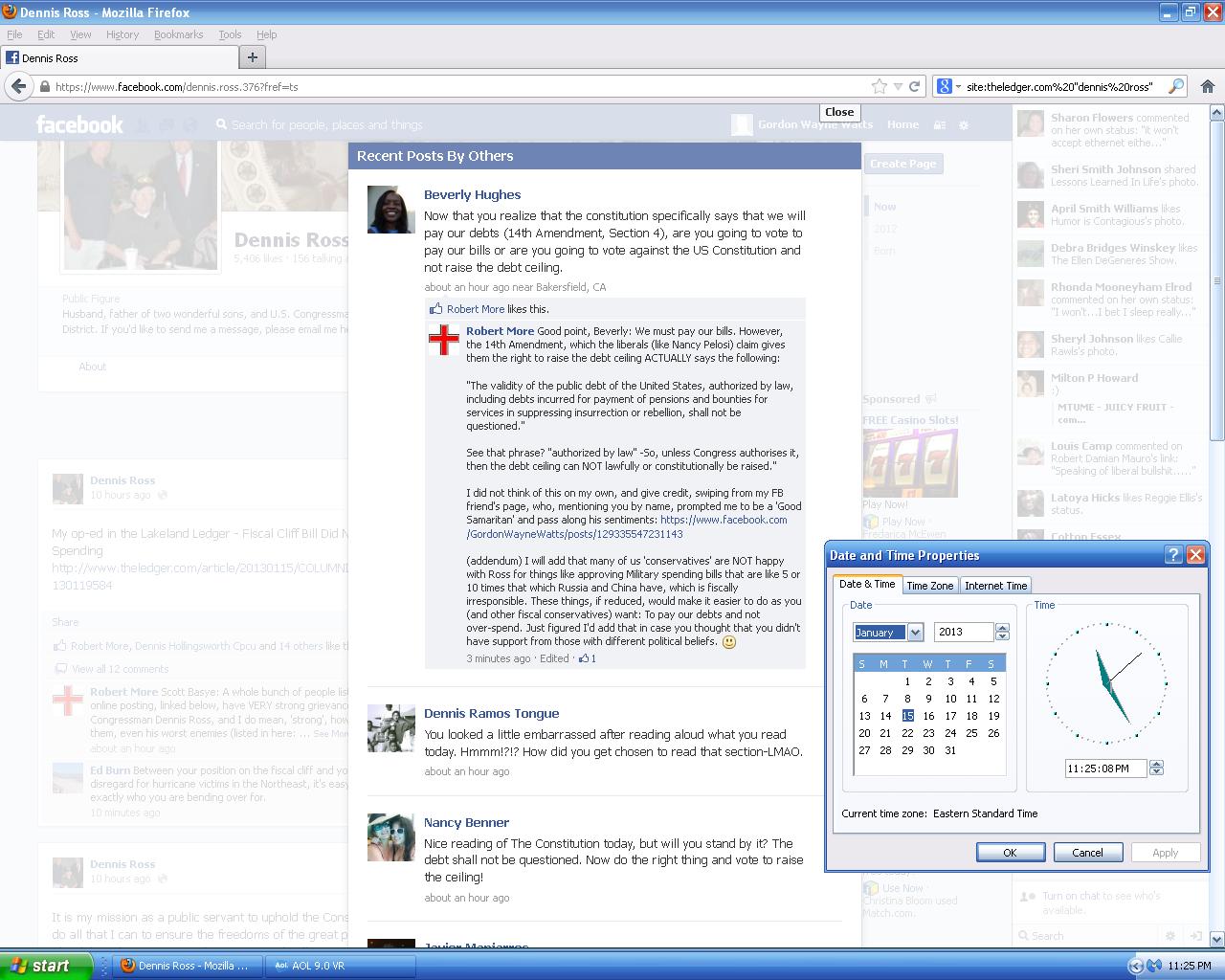Click Beverly Hughes profile picture
Image resolution: width=1225 pixels, height=980 pixels.
tap(390, 210)
